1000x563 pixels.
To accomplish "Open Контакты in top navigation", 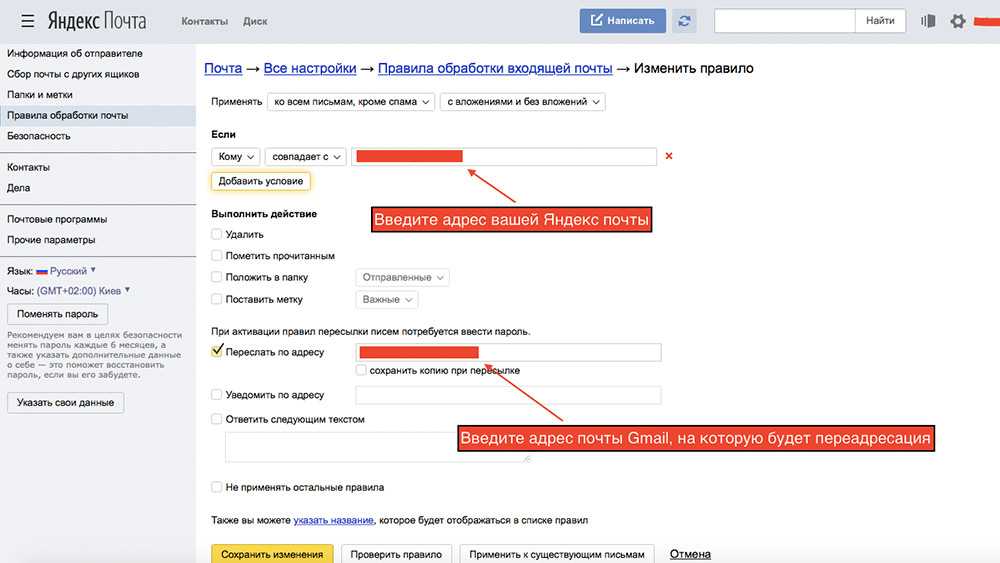I will pyautogui.click(x=204, y=21).
